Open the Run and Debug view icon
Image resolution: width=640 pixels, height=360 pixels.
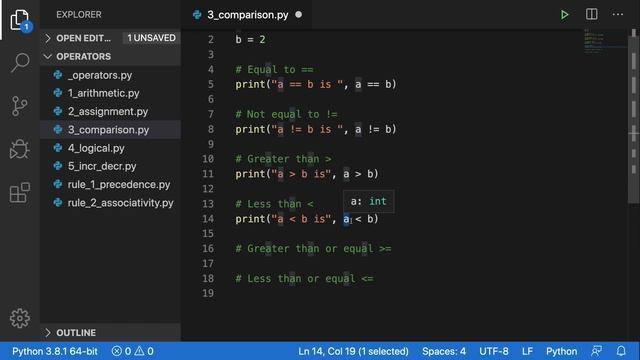(20, 149)
